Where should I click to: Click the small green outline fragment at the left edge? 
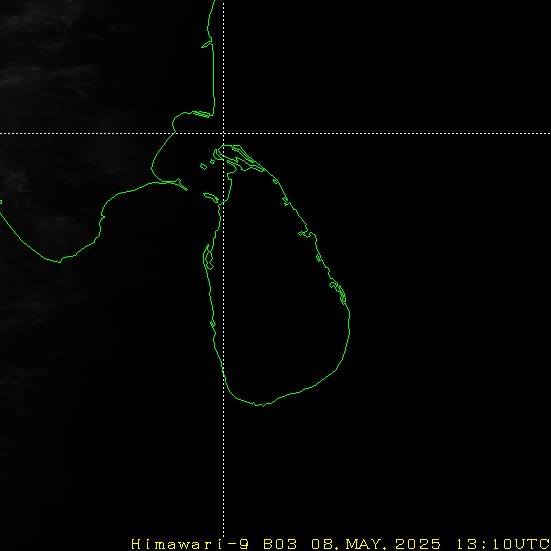[1, 202]
